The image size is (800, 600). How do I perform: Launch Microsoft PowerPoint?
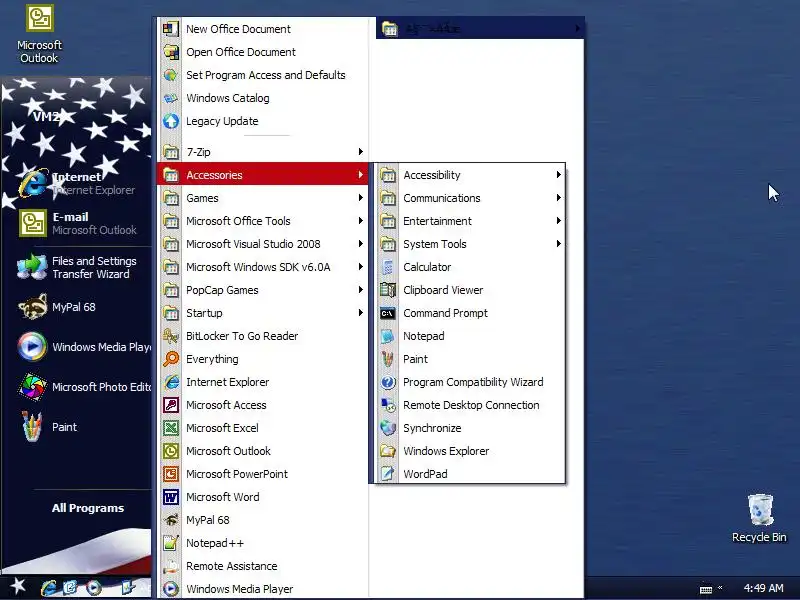263,473
